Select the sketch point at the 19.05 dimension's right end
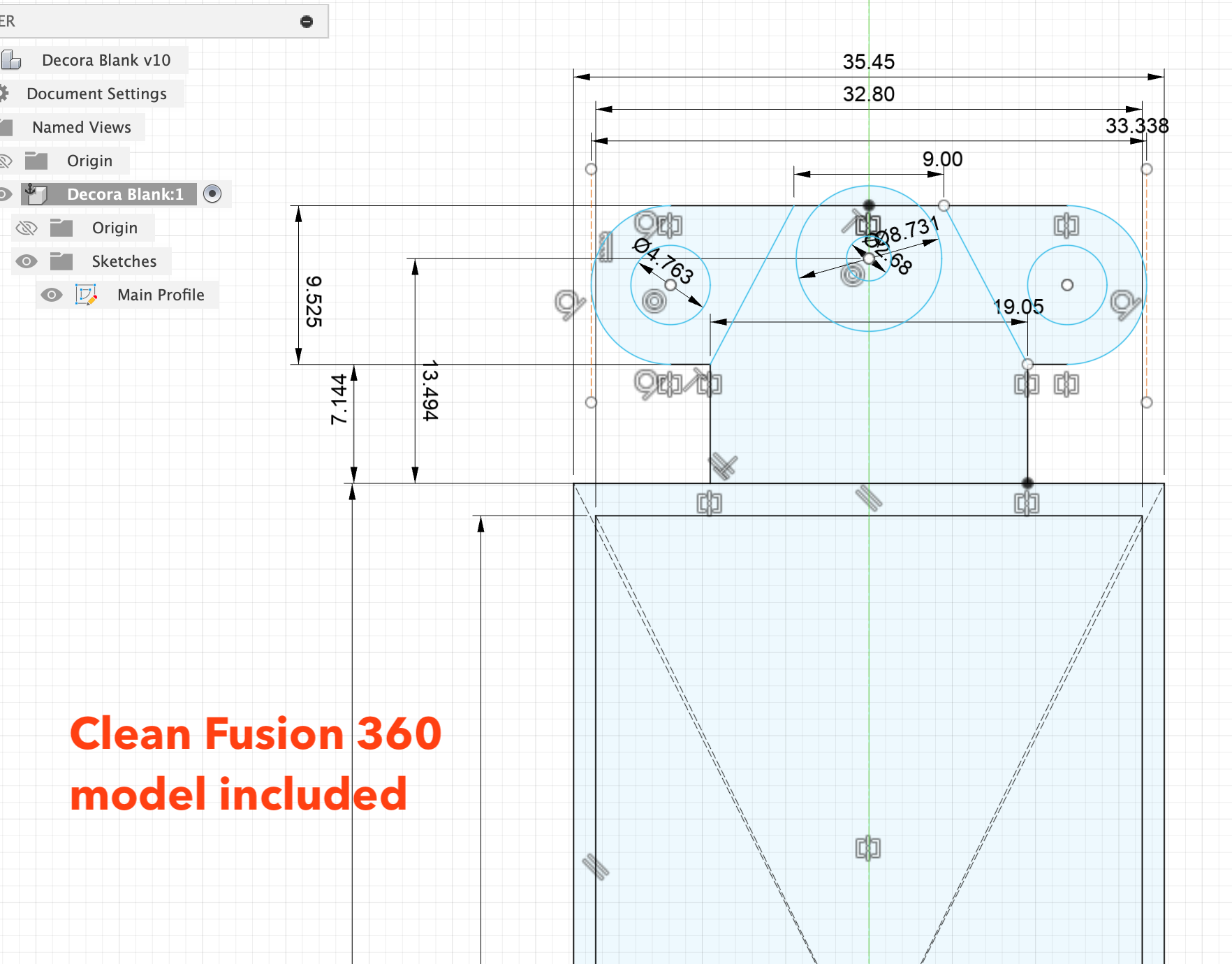The width and height of the screenshot is (1232, 964). coord(1027,364)
